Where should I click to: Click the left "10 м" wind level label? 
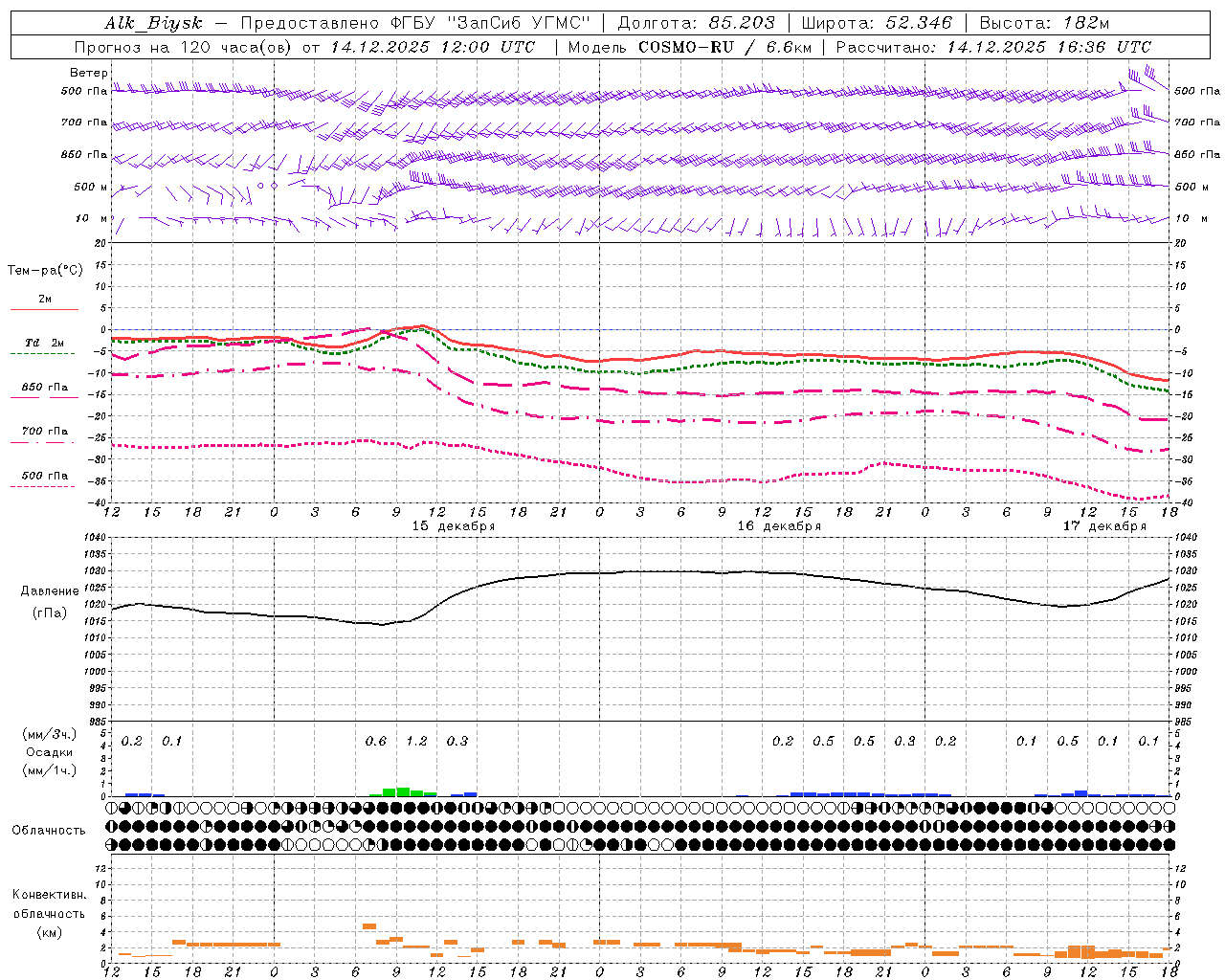(x=92, y=218)
